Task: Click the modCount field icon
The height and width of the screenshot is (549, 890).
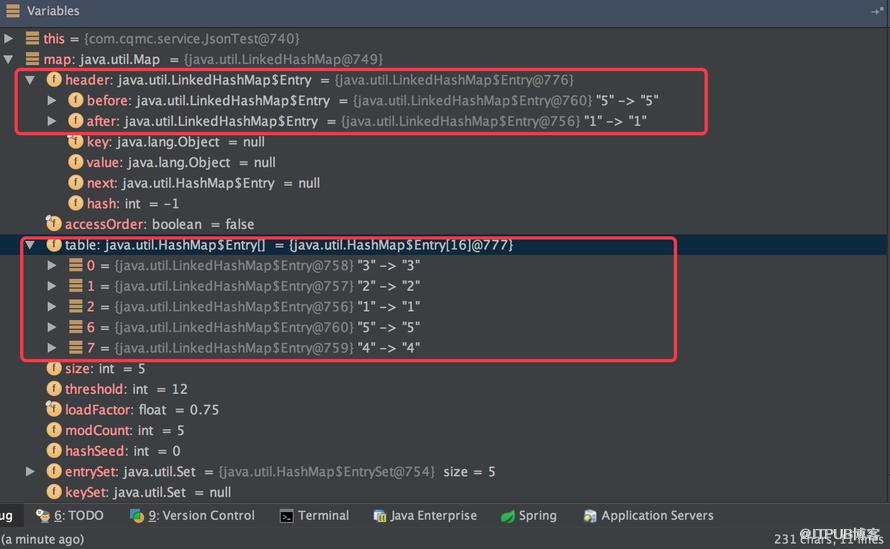Action: 54,430
